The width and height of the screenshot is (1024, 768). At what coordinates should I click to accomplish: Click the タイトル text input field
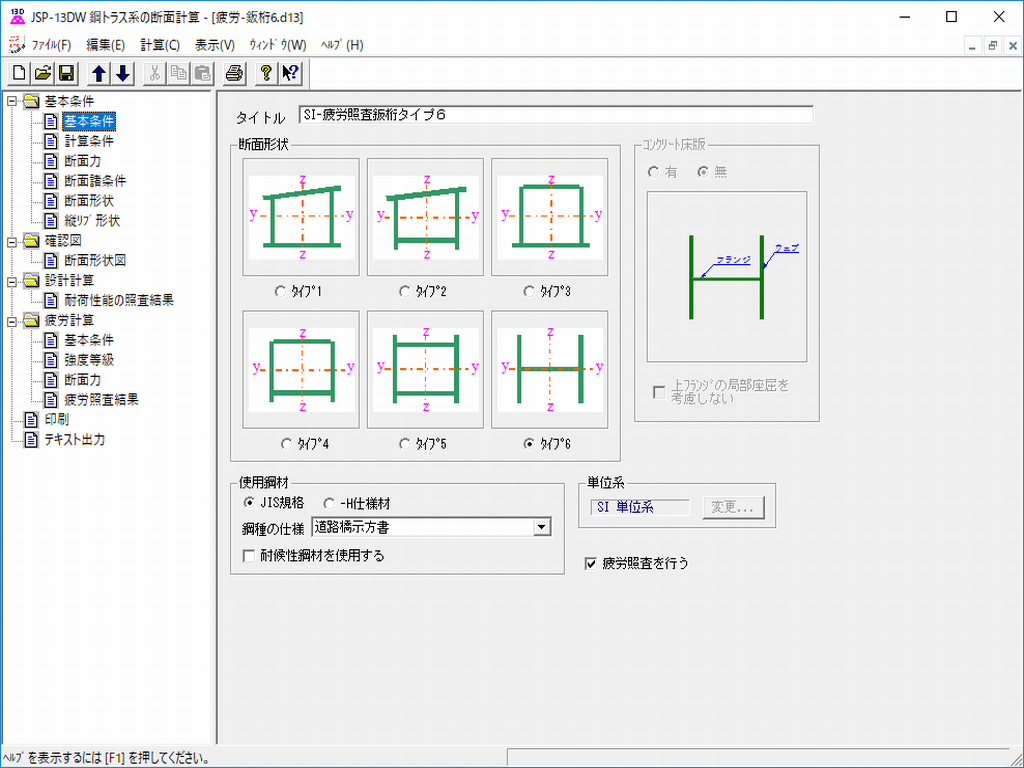[555, 115]
